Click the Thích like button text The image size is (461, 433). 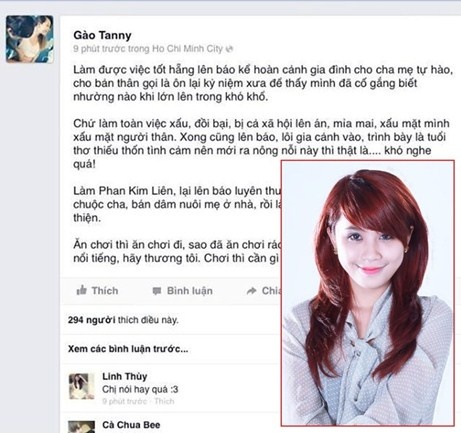(105, 291)
